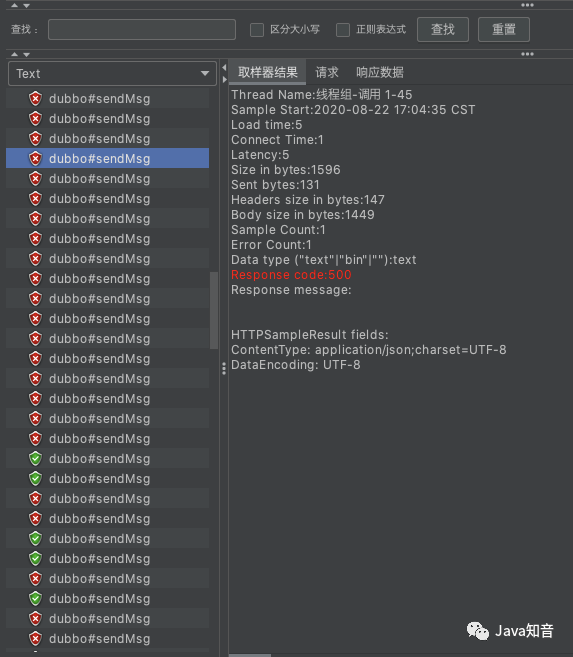The width and height of the screenshot is (573, 657).
Task: Enable the 区分大小写 case-sensitive checkbox
Action: tap(257, 30)
